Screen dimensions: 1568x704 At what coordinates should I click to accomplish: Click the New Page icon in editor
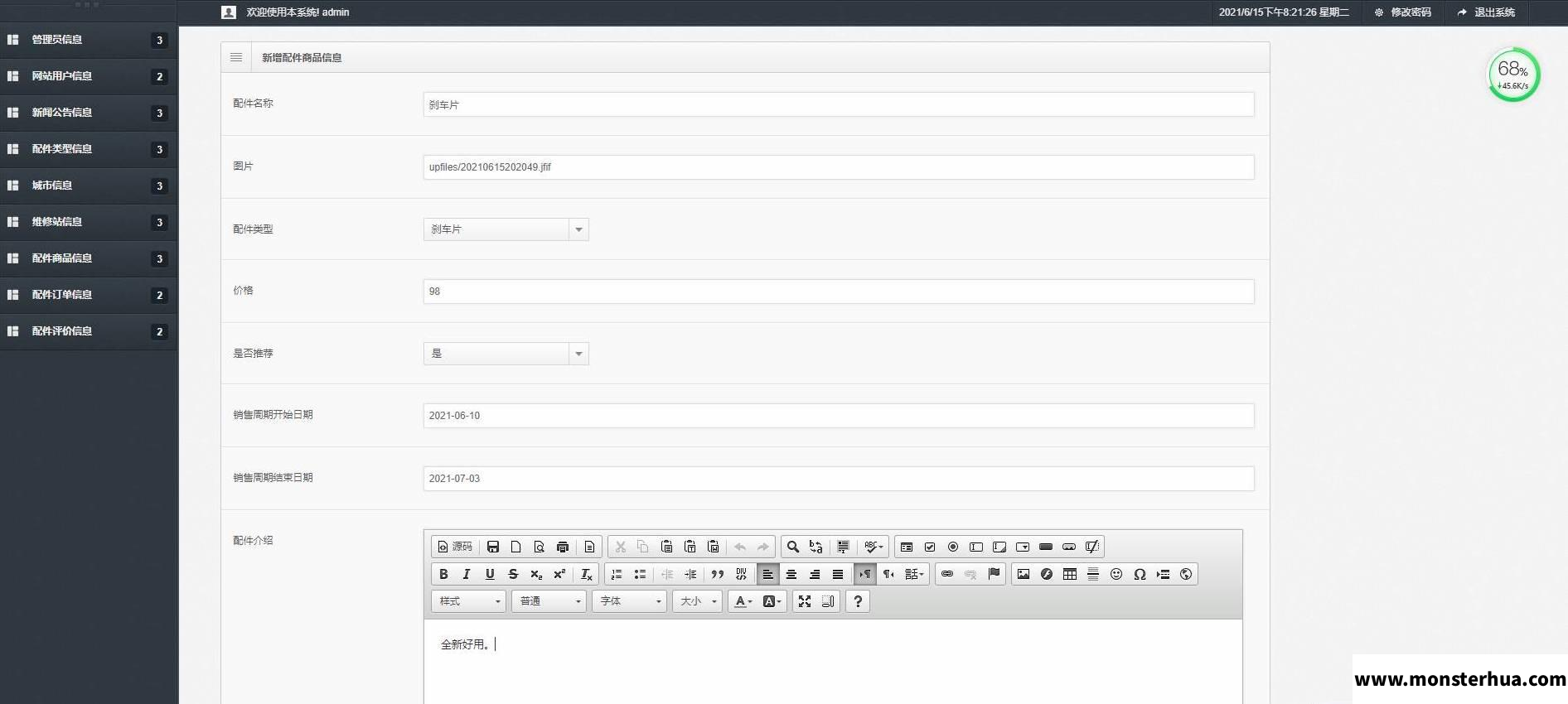[x=516, y=547]
